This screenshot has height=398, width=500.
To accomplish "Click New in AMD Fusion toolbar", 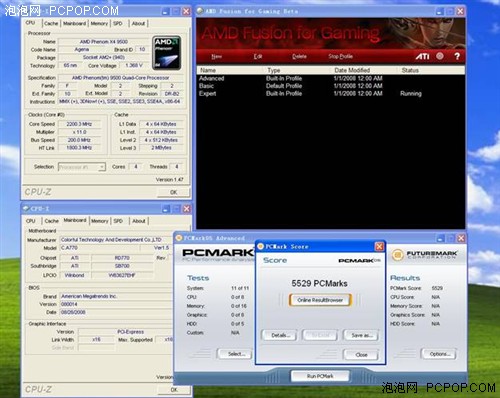I will 217,56.
